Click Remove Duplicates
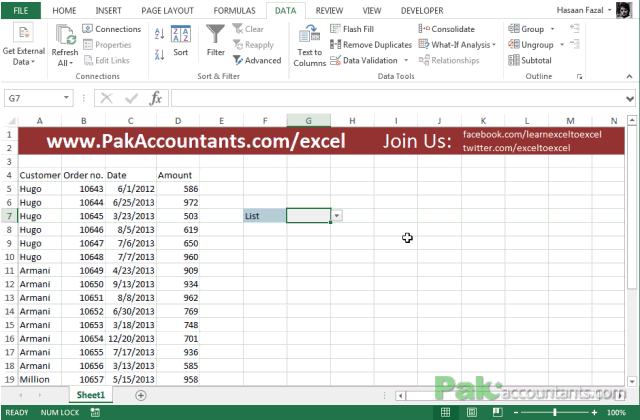Screen dimensions: 640x420 (371, 45)
